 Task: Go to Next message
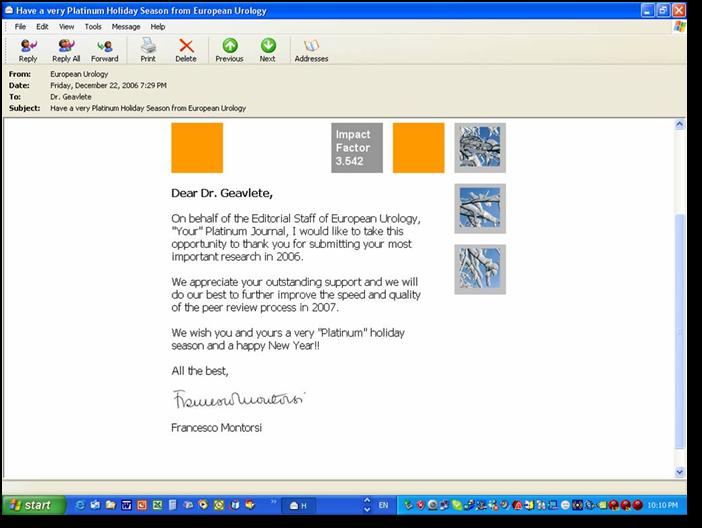[x=268, y=50]
